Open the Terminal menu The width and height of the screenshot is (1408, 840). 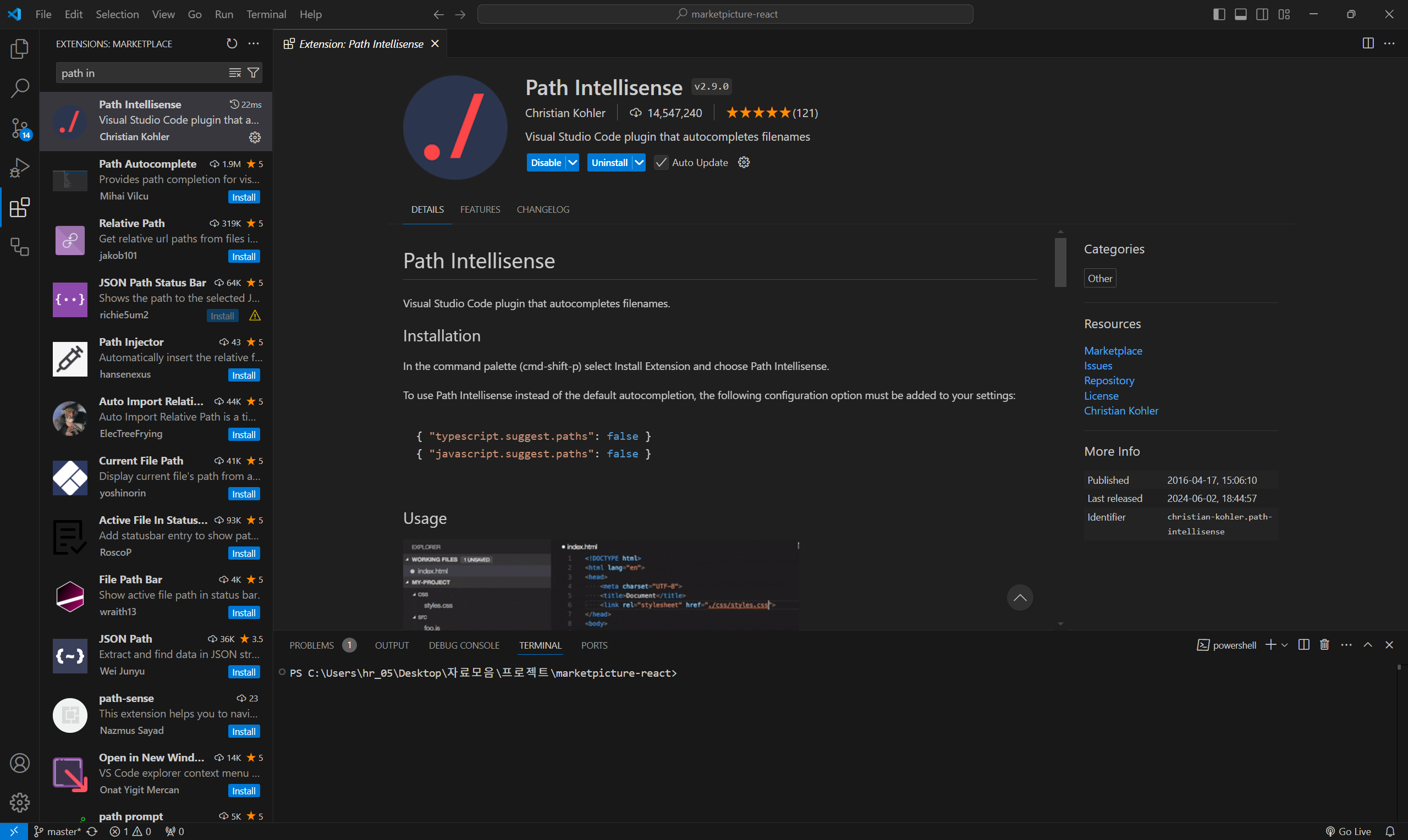pyautogui.click(x=266, y=14)
